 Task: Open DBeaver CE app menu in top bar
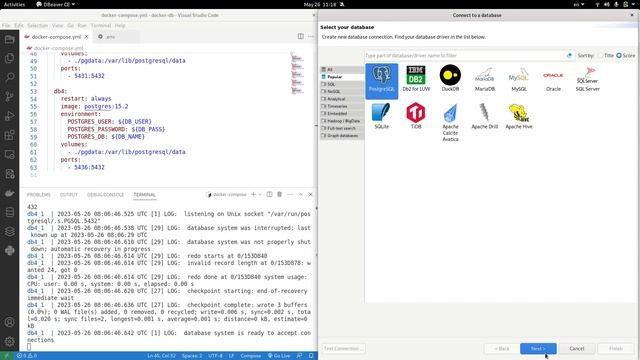pyautogui.click(x=56, y=4)
